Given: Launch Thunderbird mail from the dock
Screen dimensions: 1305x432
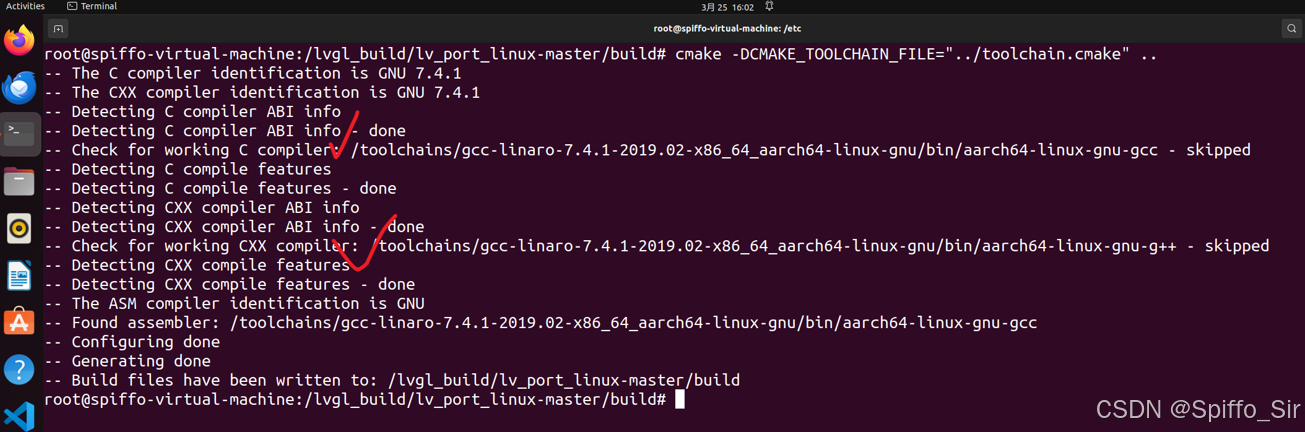Looking at the screenshot, I should (19, 88).
